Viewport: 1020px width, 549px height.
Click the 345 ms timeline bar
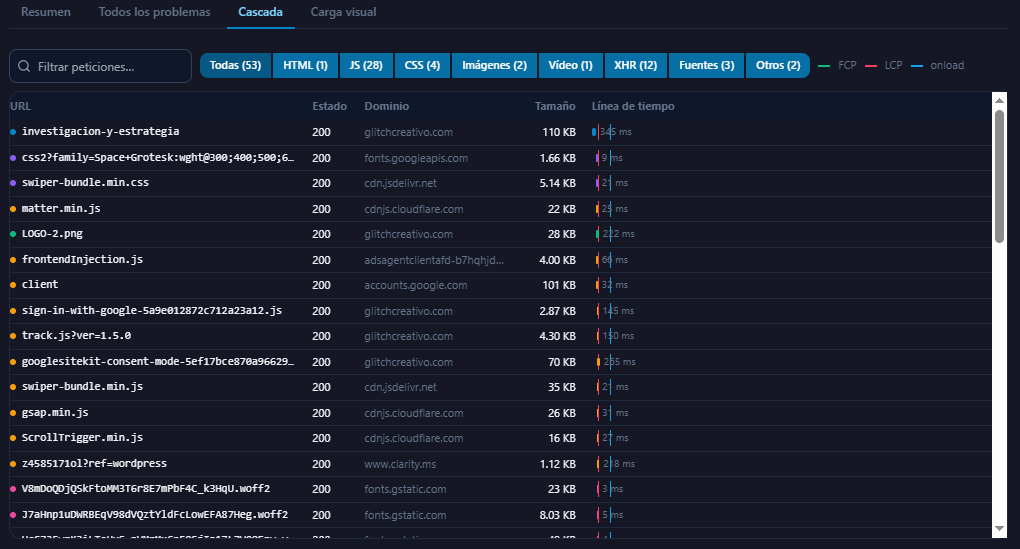point(594,132)
